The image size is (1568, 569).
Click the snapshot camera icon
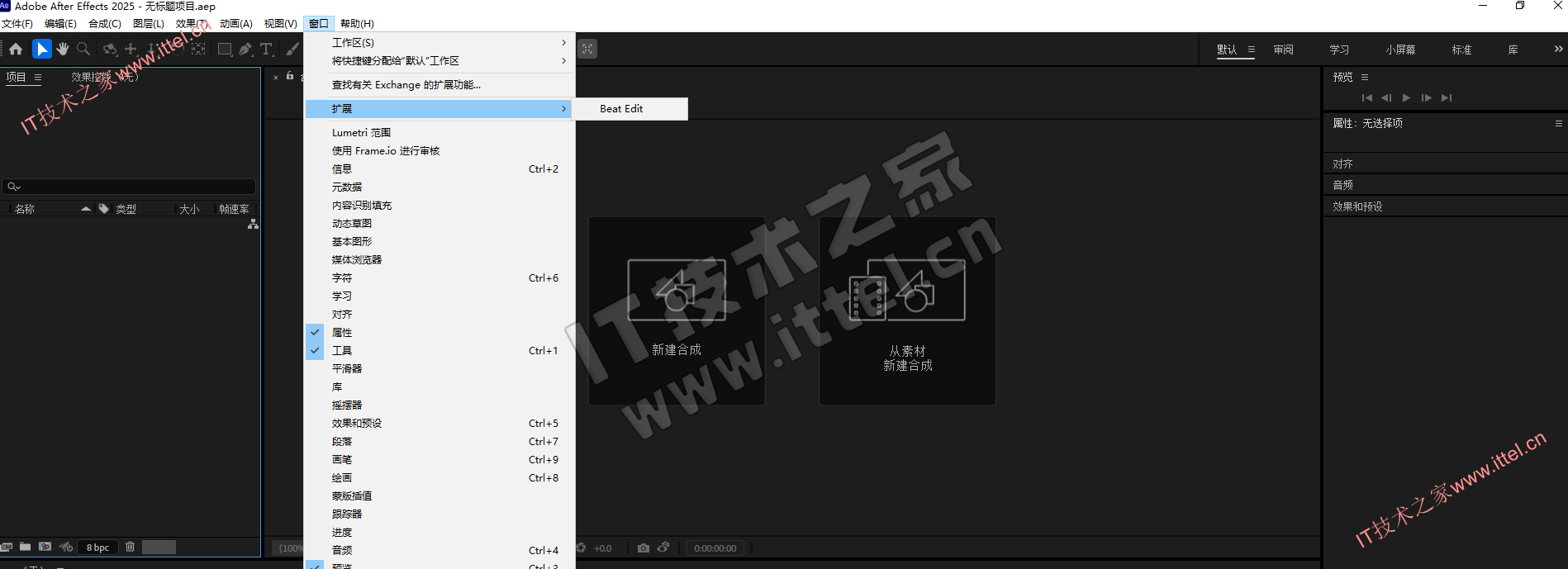point(643,548)
